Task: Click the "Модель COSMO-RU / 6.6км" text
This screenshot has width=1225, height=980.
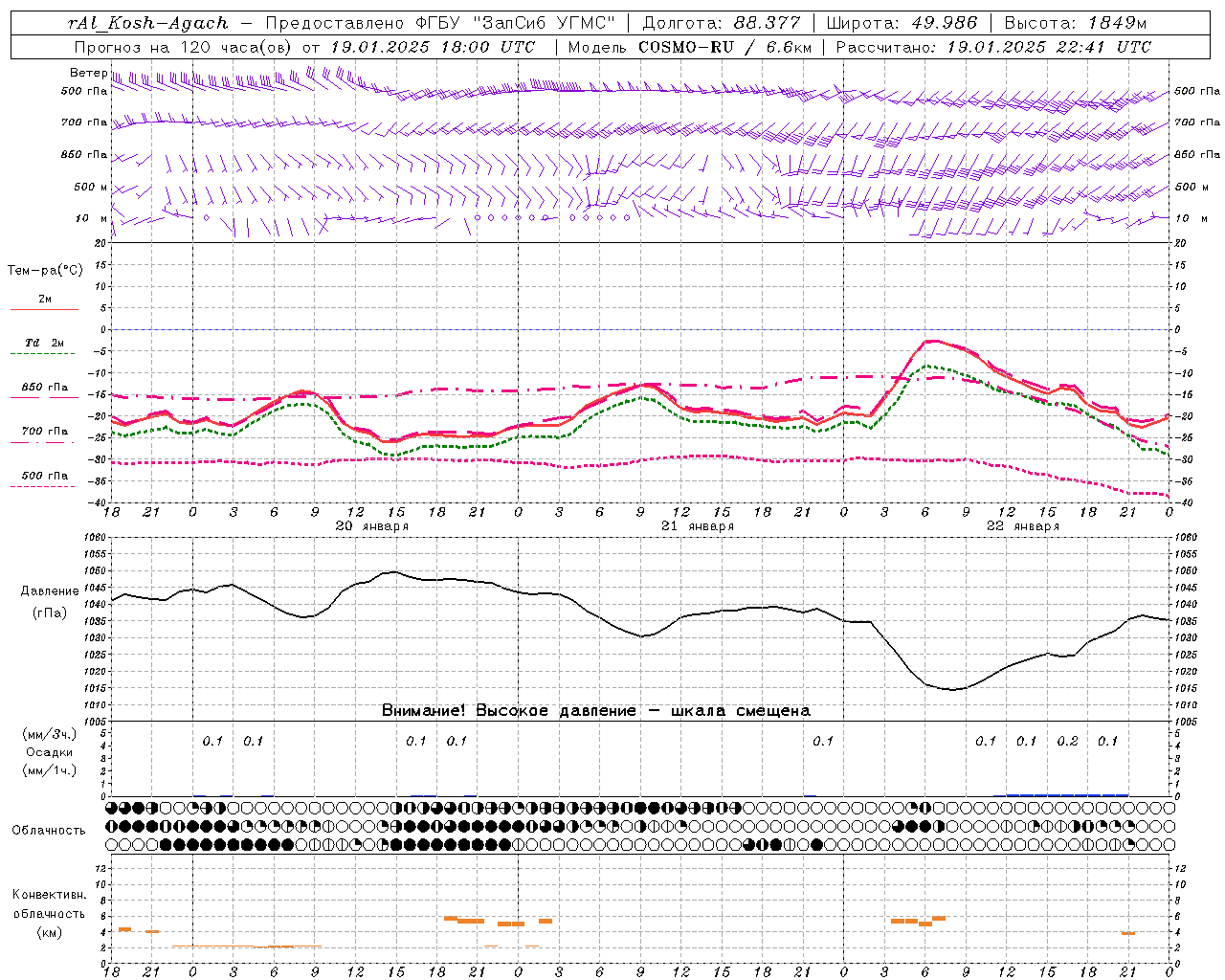Action: coord(690,47)
